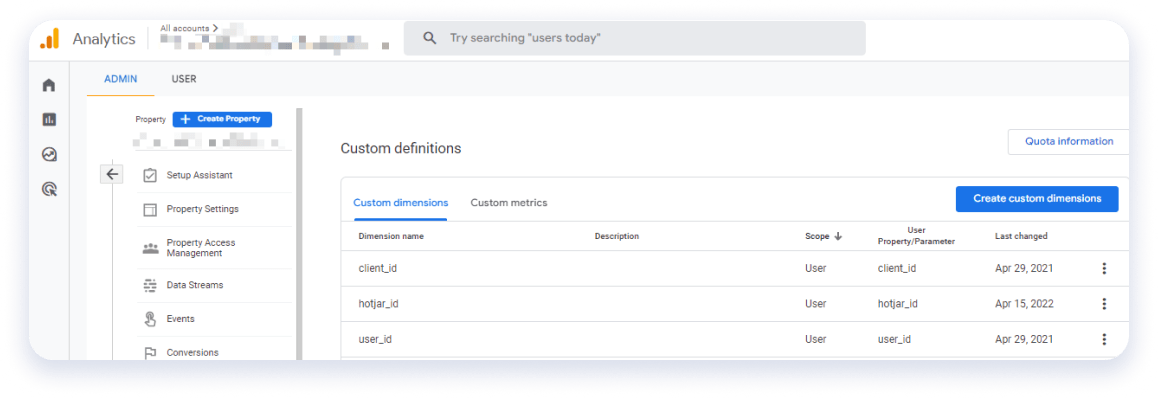Screen dimensions: 1158x398
Task: Sort by the Scope column arrow
Action: [837, 236]
